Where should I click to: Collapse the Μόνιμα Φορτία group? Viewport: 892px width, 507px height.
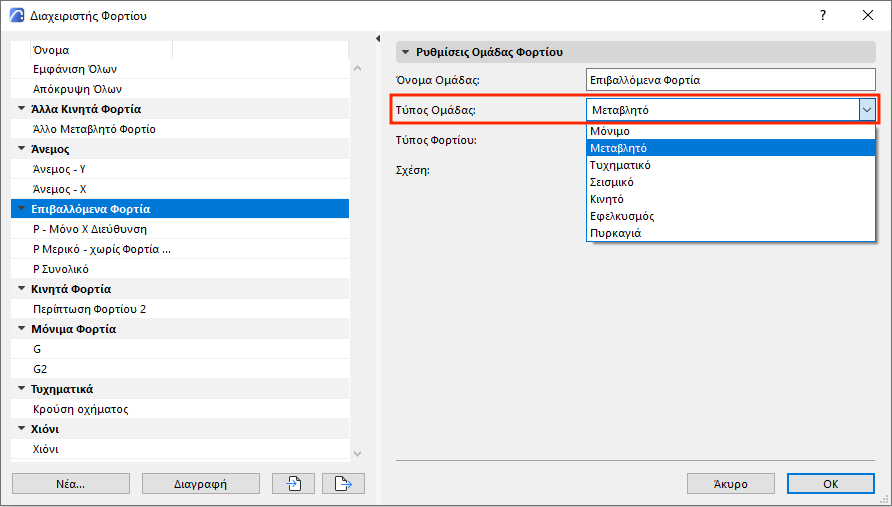click(22, 329)
